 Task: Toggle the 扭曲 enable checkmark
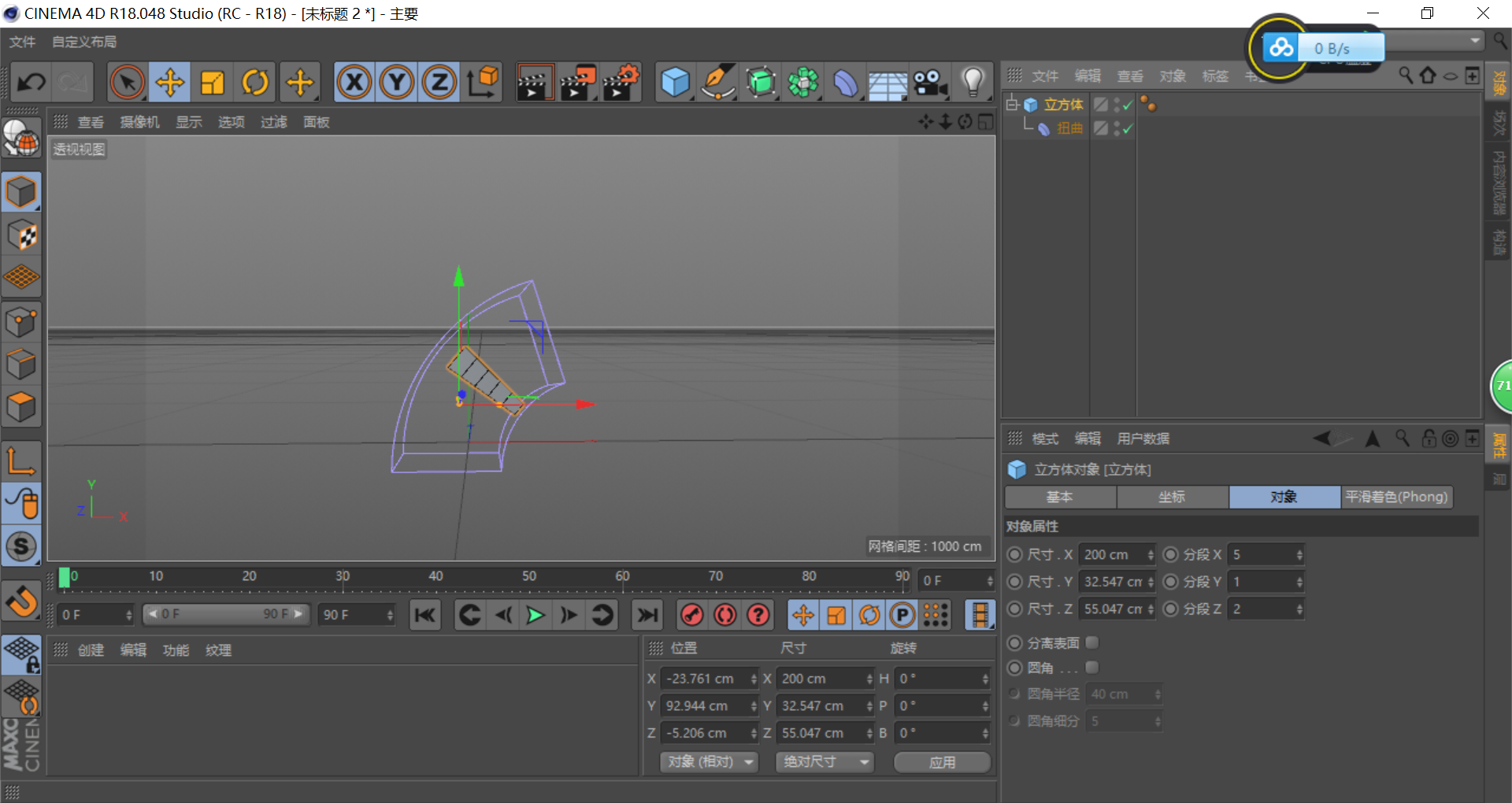[x=1128, y=128]
